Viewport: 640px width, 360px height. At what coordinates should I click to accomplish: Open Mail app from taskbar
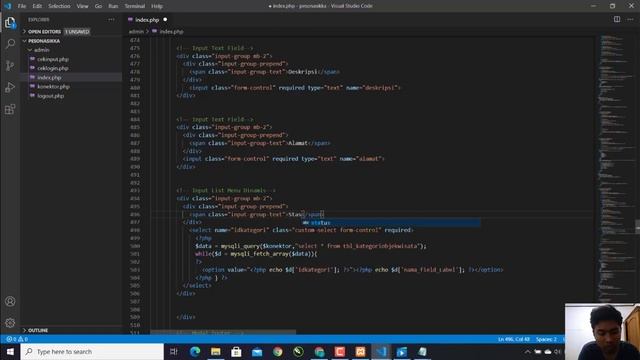tap(257, 351)
